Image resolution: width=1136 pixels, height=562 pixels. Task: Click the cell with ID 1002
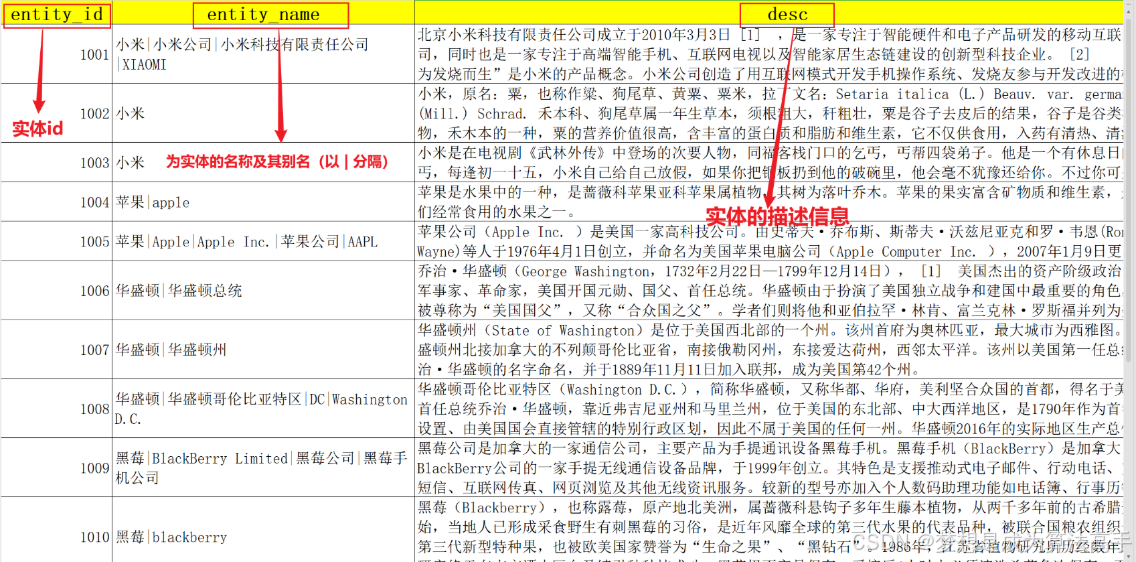click(x=57, y=113)
